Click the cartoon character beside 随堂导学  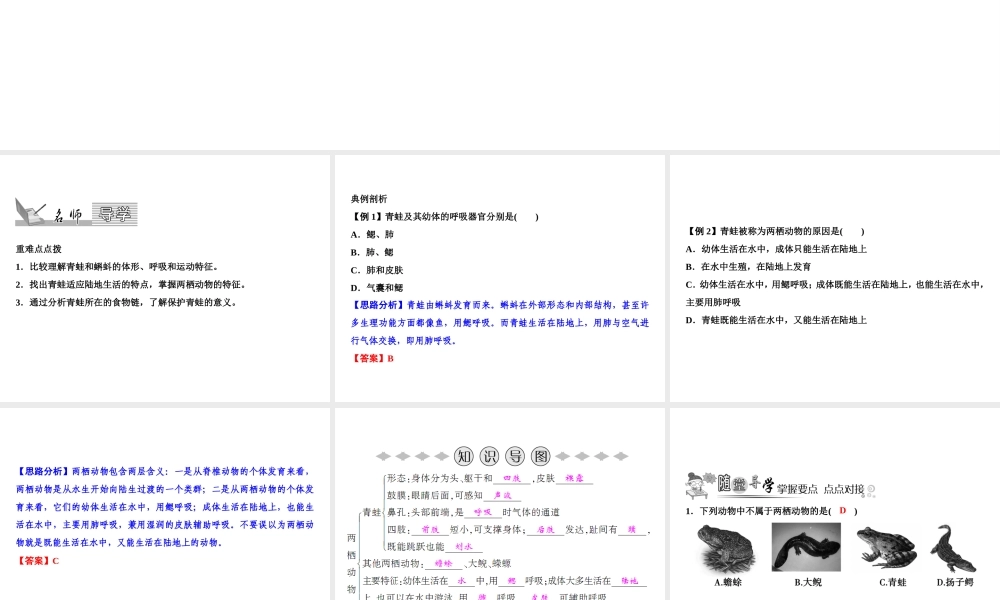(x=700, y=485)
